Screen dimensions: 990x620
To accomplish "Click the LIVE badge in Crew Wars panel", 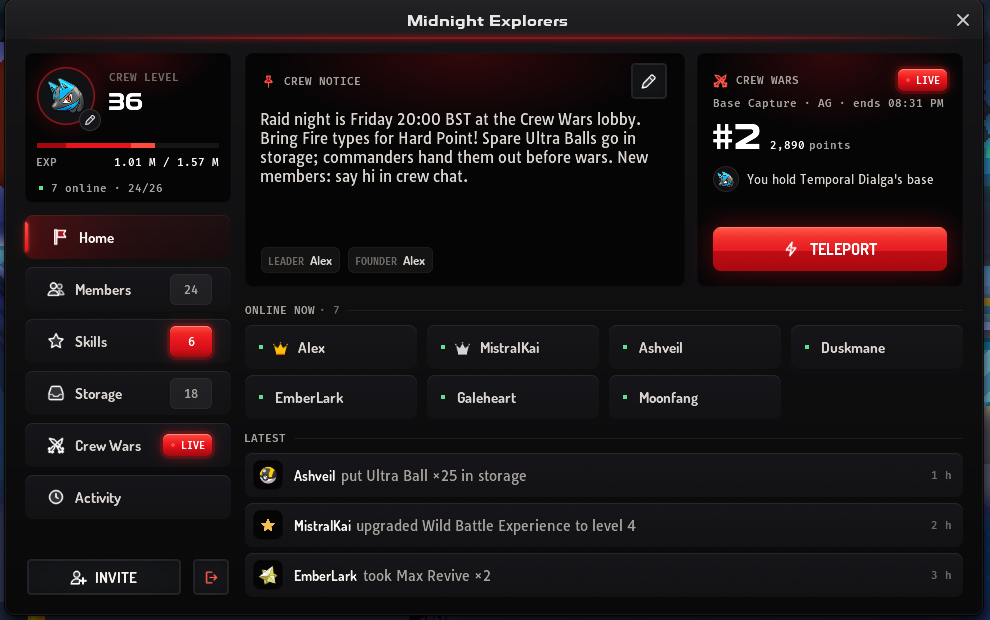I will point(922,80).
